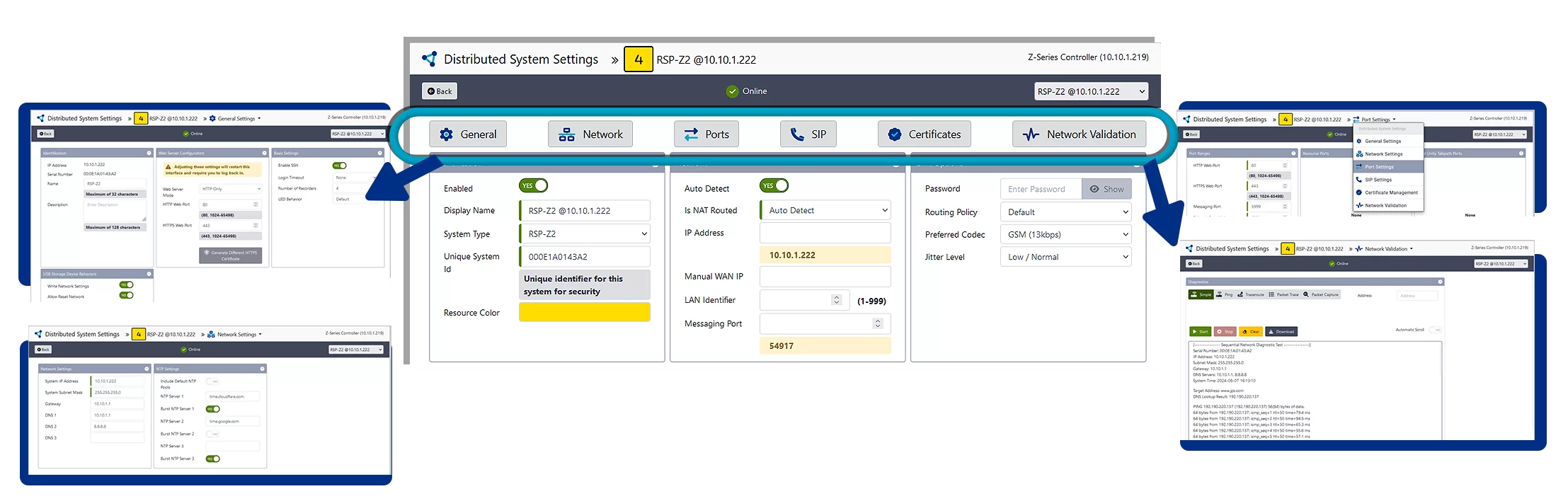Toggle Write Network Settings switch
1568x501 pixels.
(x=127, y=285)
